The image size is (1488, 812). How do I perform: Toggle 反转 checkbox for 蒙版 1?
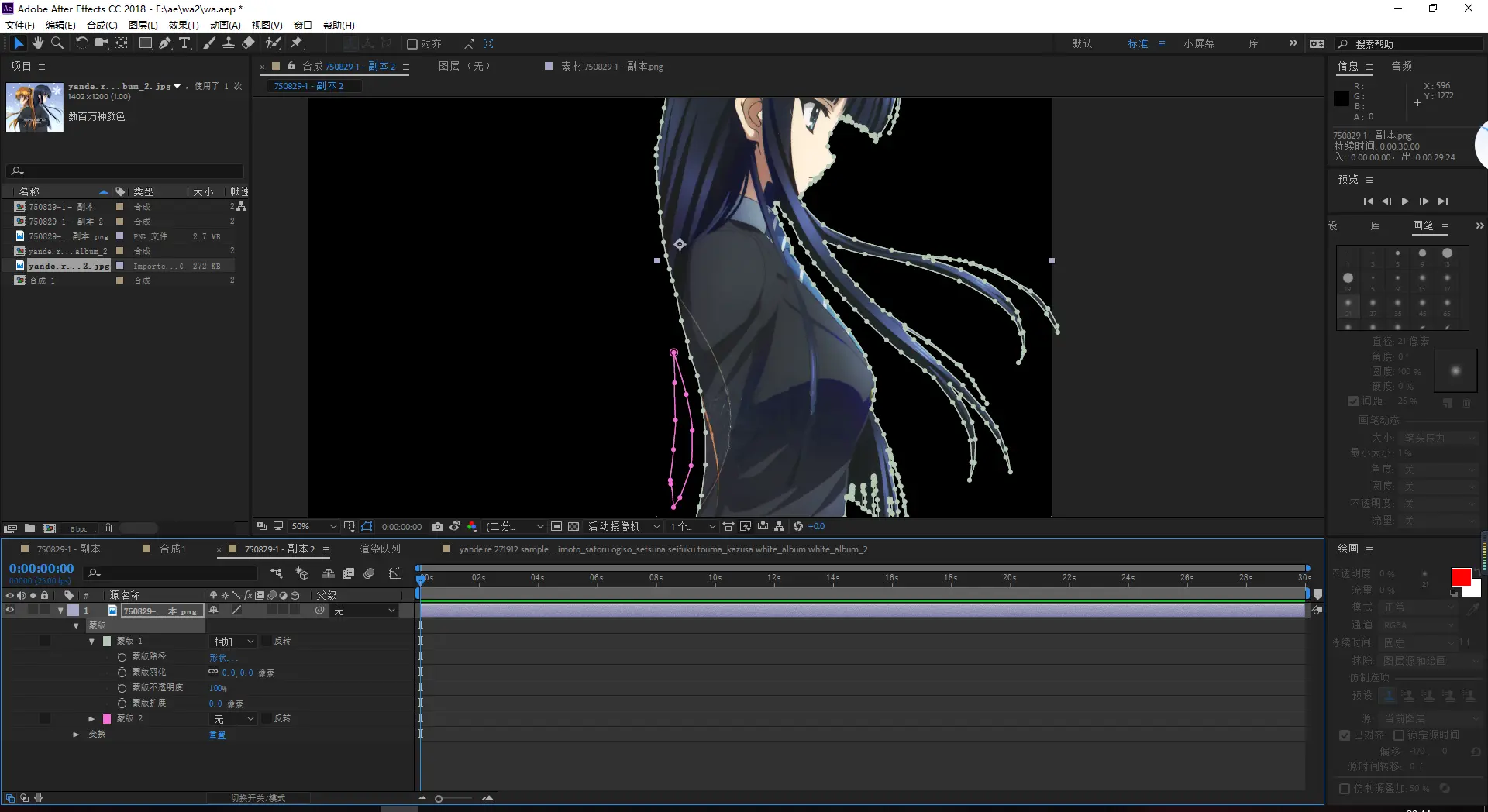(x=267, y=642)
